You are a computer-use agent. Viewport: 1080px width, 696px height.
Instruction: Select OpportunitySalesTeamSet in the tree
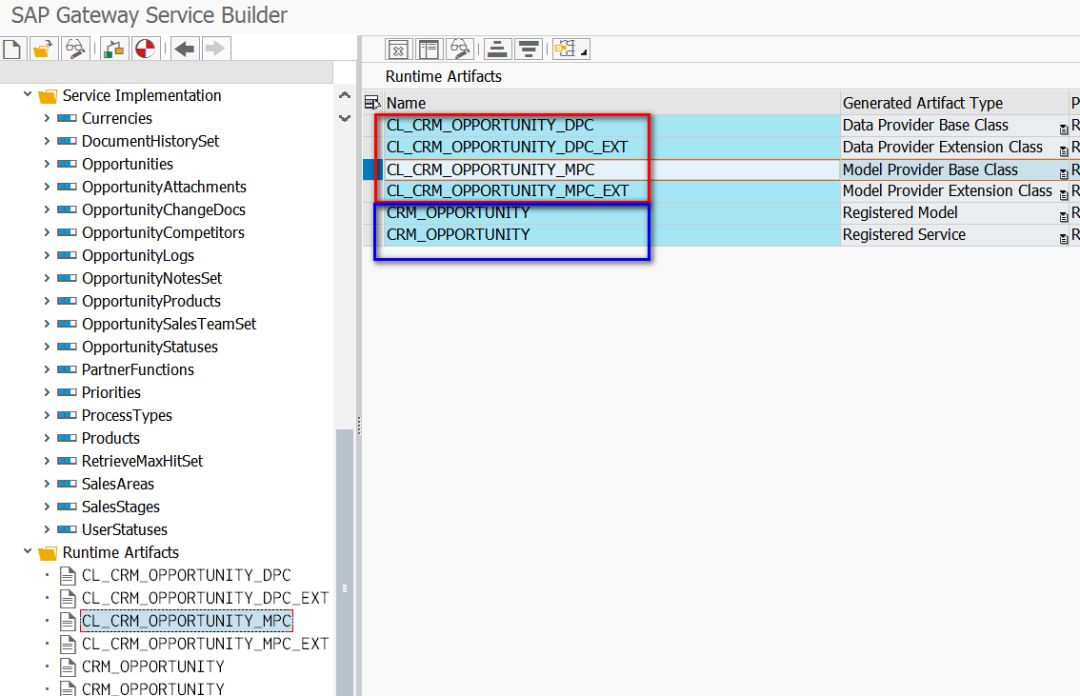[x=169, y=324]
